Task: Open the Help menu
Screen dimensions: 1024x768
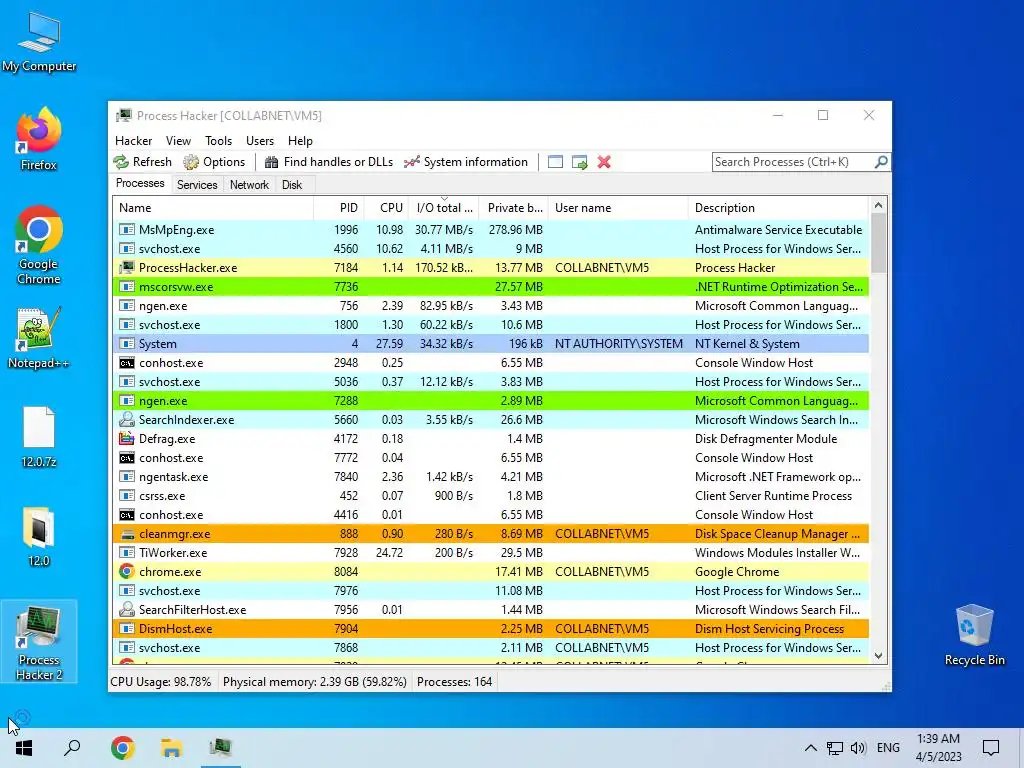Action: pyautogui.click(x=300, y=141)
